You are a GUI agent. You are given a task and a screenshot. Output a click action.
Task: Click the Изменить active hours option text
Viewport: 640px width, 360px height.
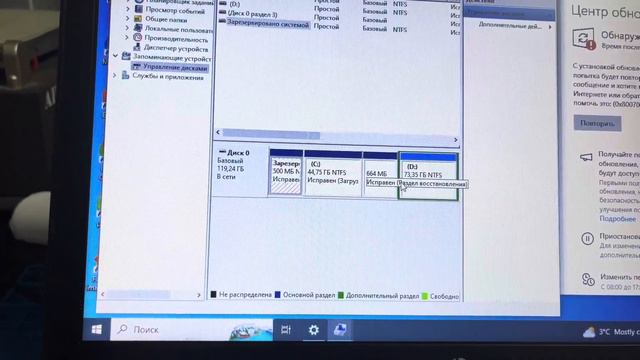pyautogui.click(x=620, y=277)
